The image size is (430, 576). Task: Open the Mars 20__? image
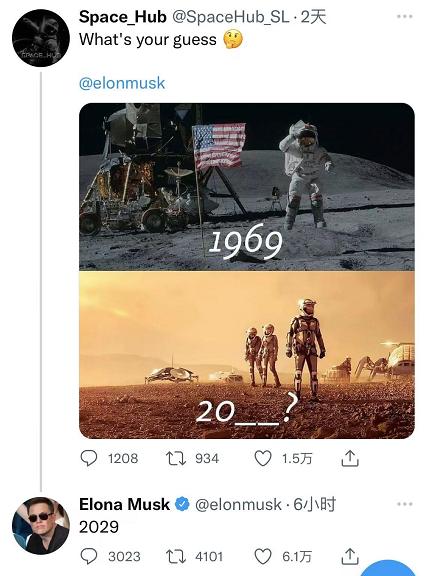247,355
